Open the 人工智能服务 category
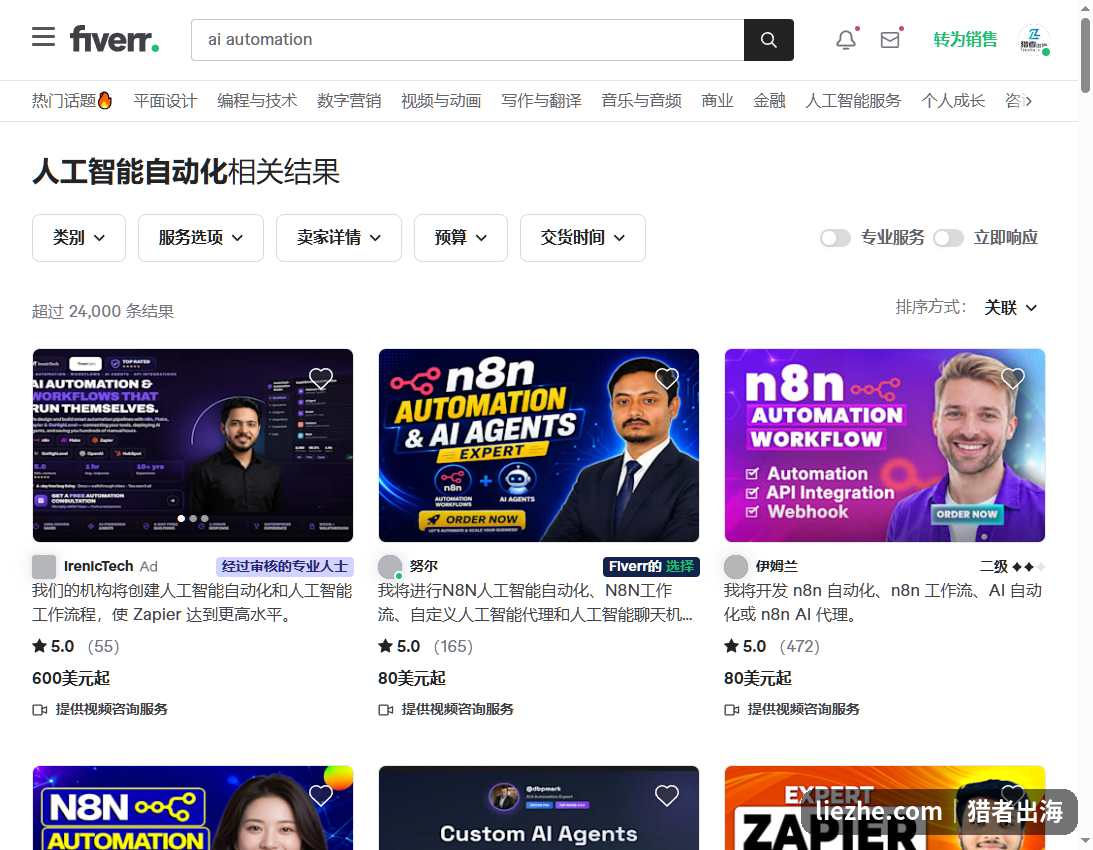This screenshot has width=1093, height=850. tap(853, 100)
